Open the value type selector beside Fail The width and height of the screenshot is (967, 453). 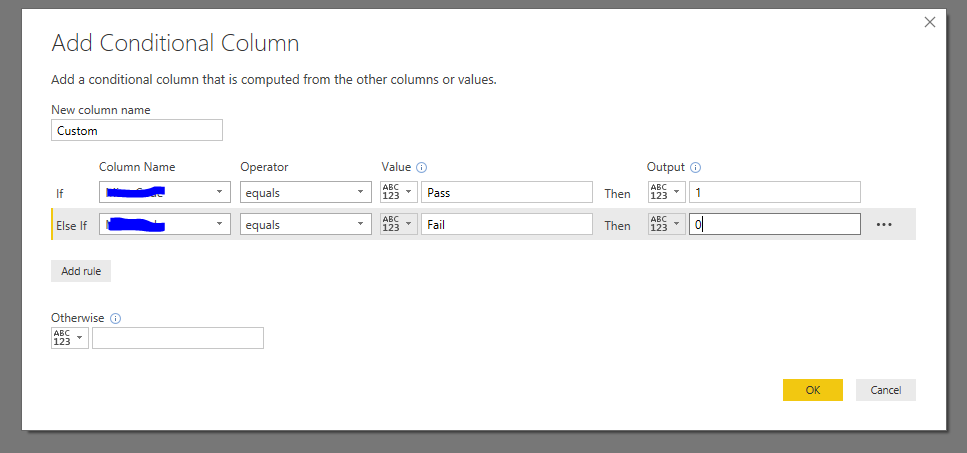tap(399, 224)
